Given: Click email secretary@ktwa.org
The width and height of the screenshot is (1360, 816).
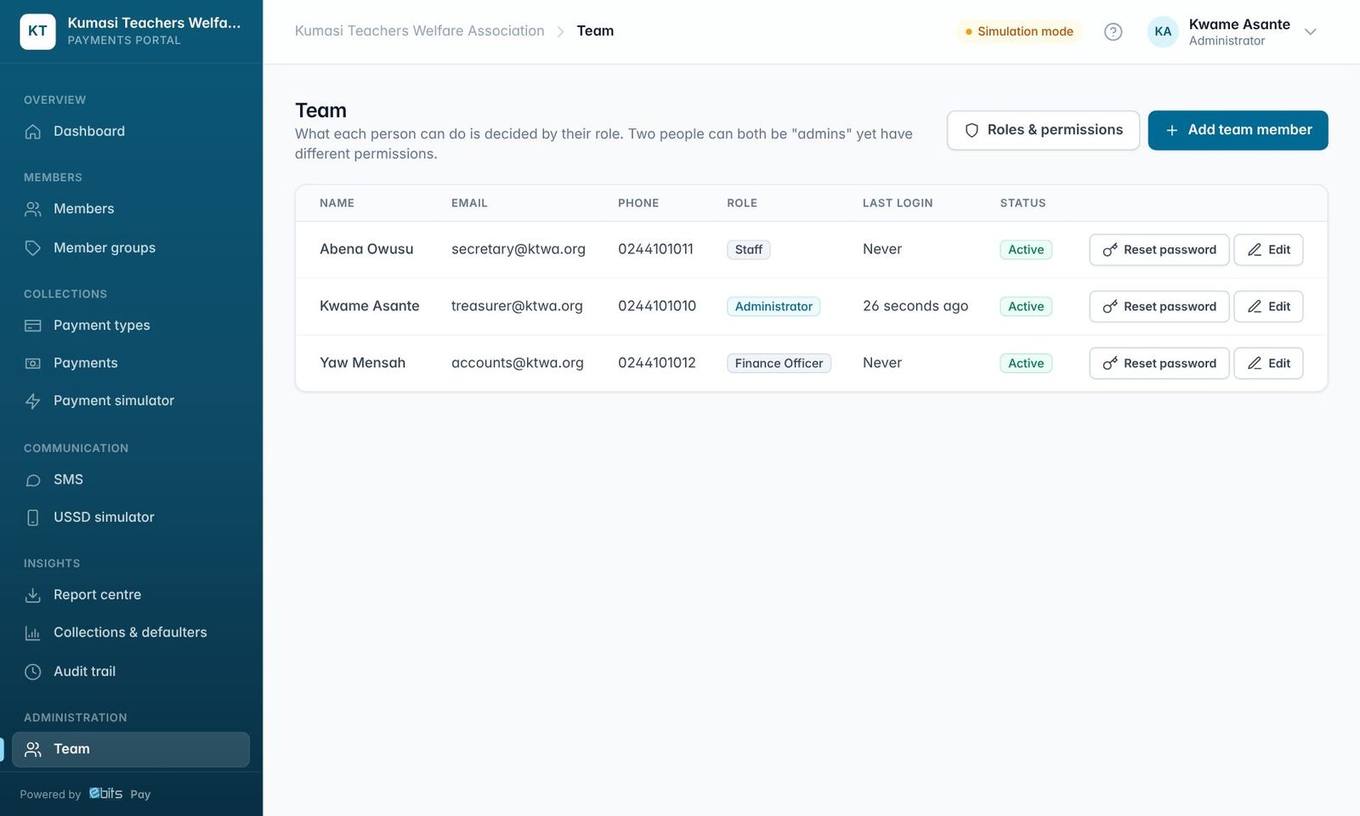Looking at the screenshot, I should click(519, 249).
